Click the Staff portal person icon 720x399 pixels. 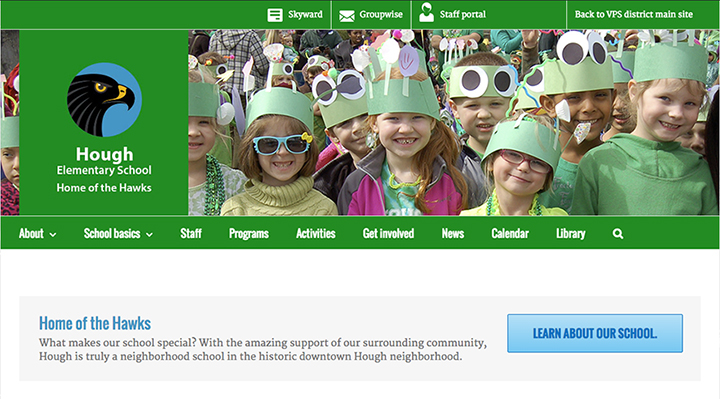click(426, 12)
